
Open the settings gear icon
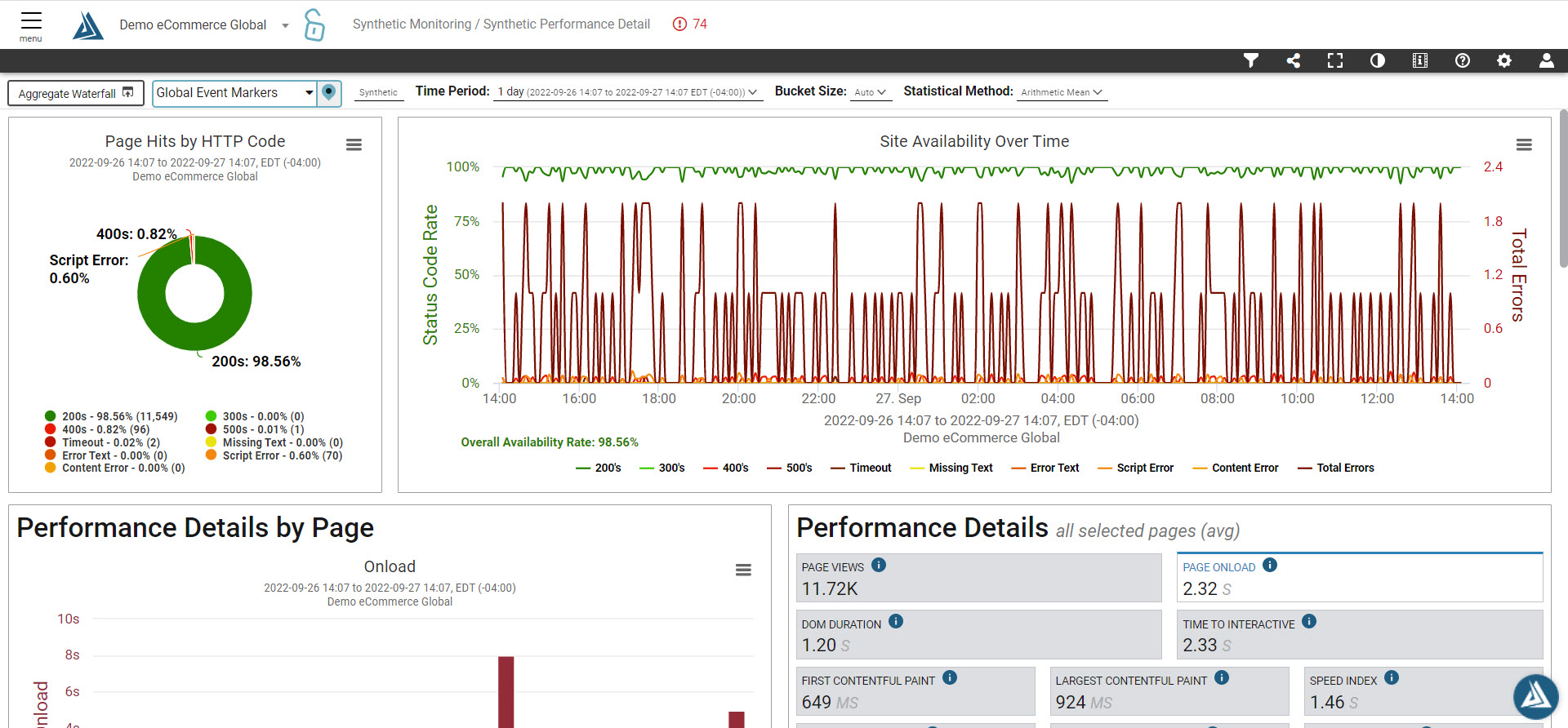[1504, 60]
